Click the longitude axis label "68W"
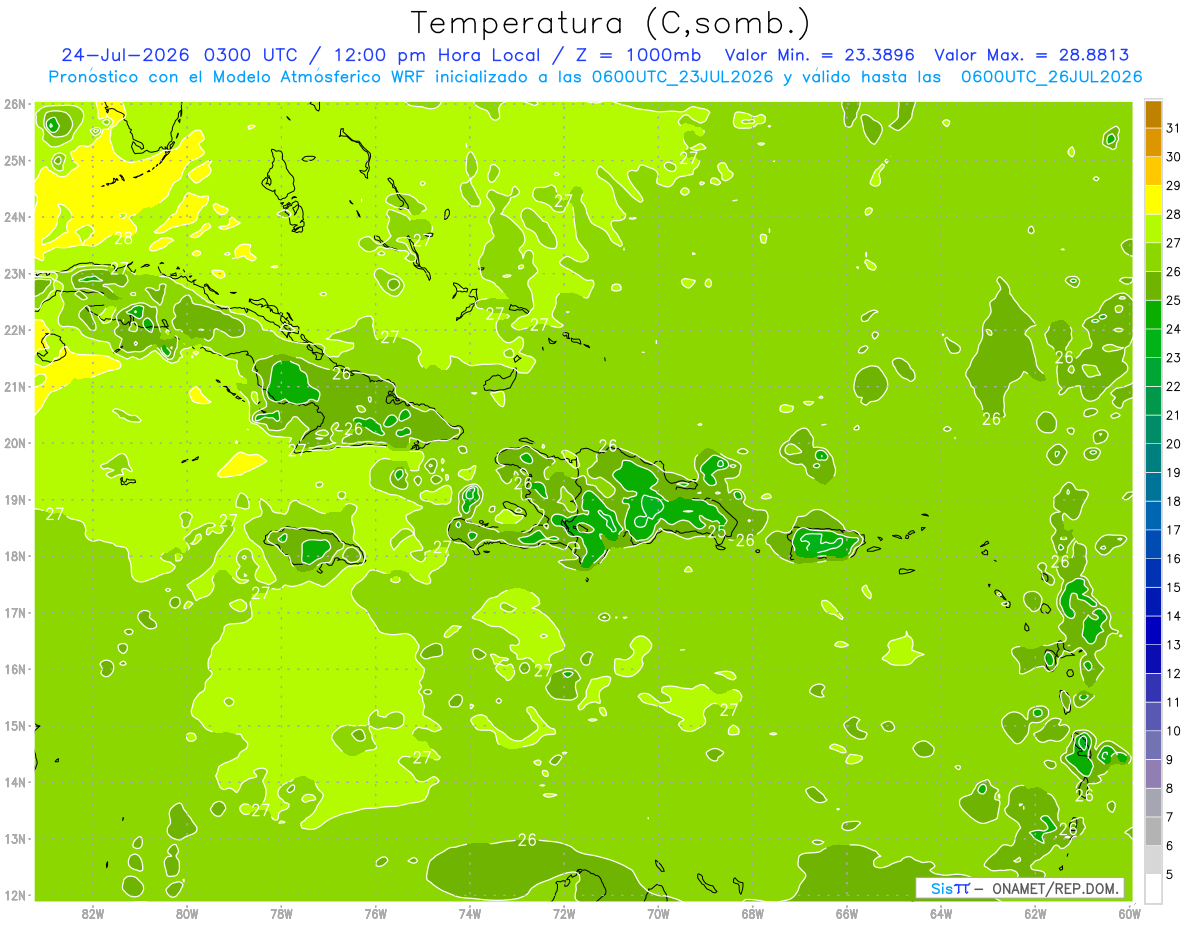 point(753,913)
